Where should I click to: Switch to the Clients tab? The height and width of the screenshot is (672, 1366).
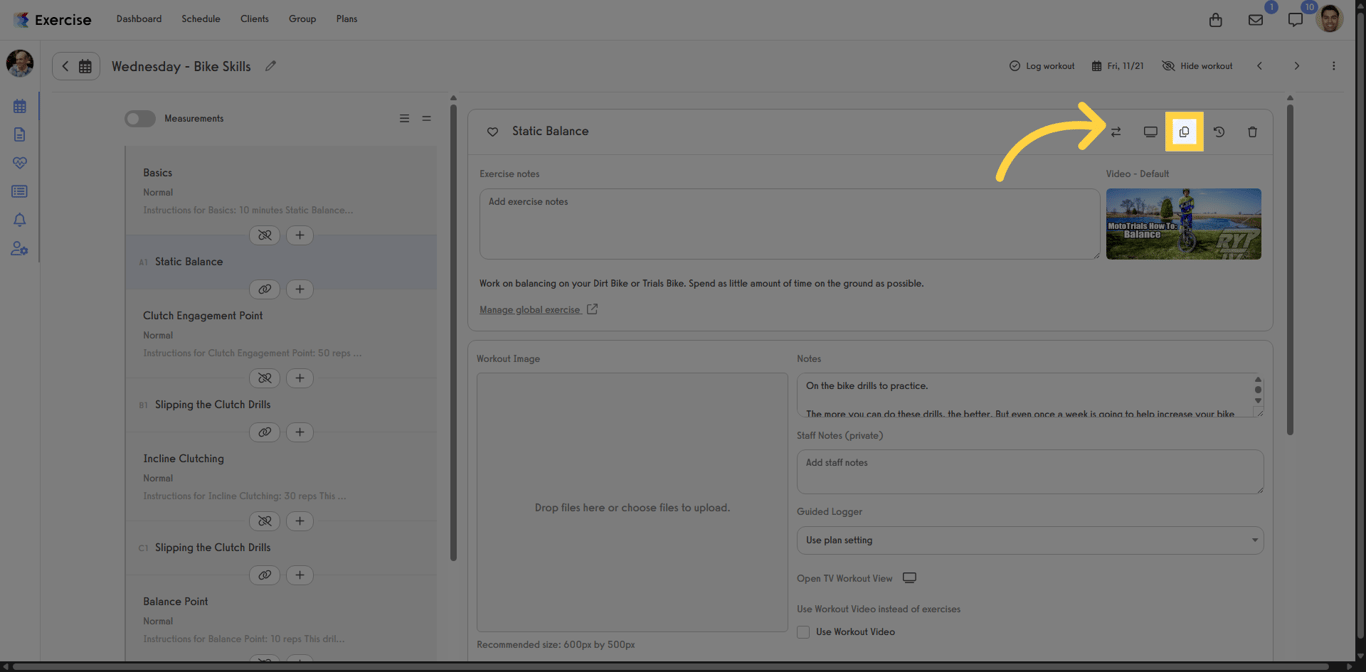point(254,18)
